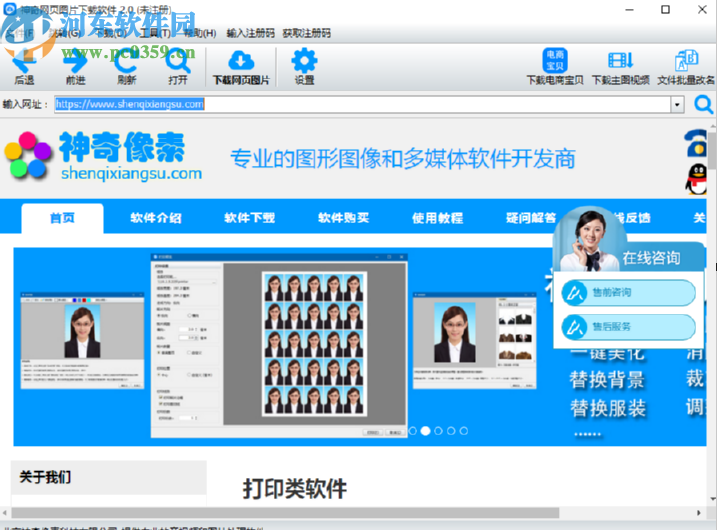Click the 神奇像素 colorful logo
The height and width of the screenshot is (530, 717).
tap(28, 155)
